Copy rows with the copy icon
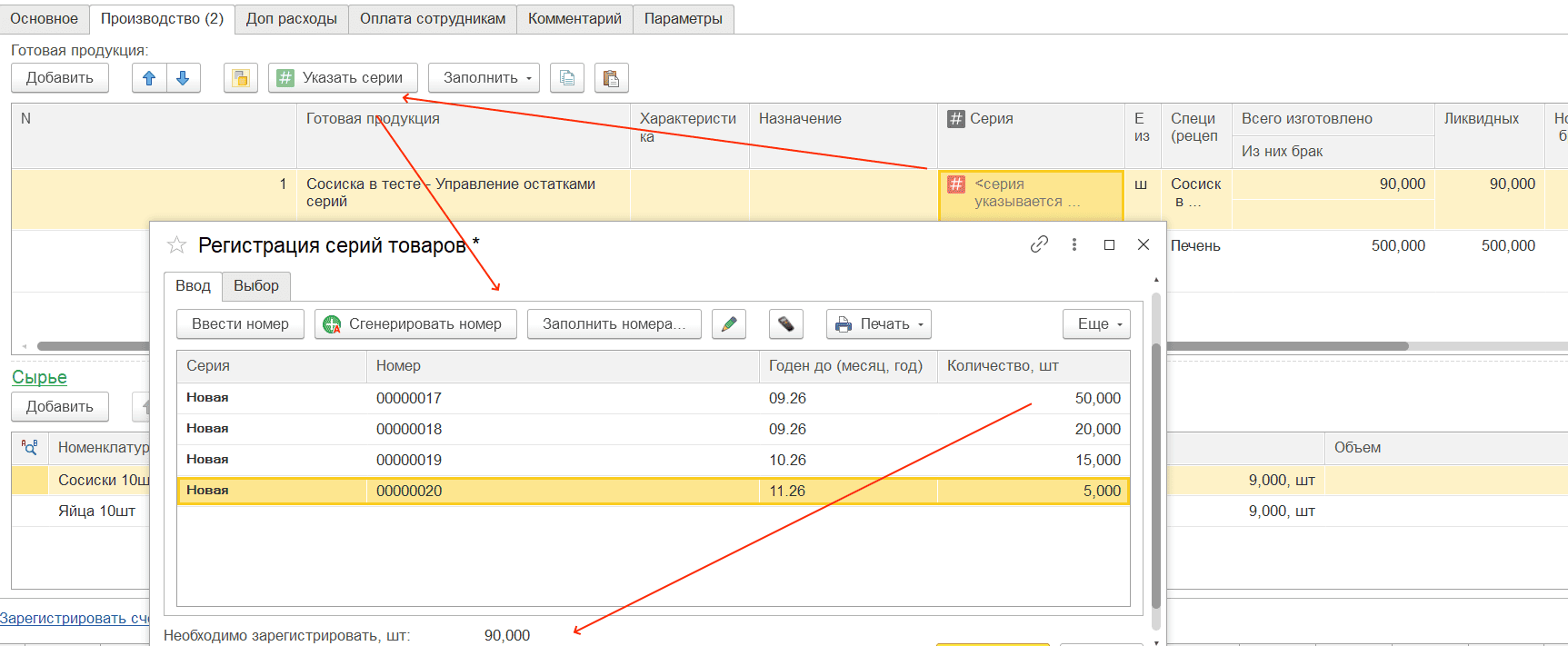This screenshot has height=646, width=1568. (x=567, y=78)
